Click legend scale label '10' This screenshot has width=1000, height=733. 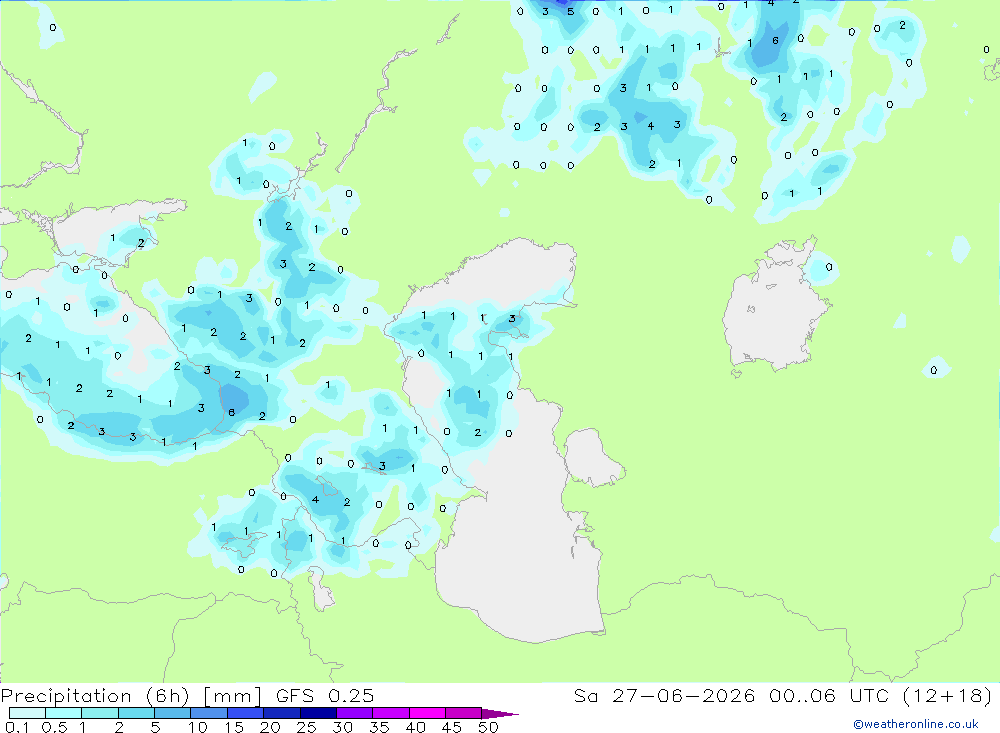[198, 727]
